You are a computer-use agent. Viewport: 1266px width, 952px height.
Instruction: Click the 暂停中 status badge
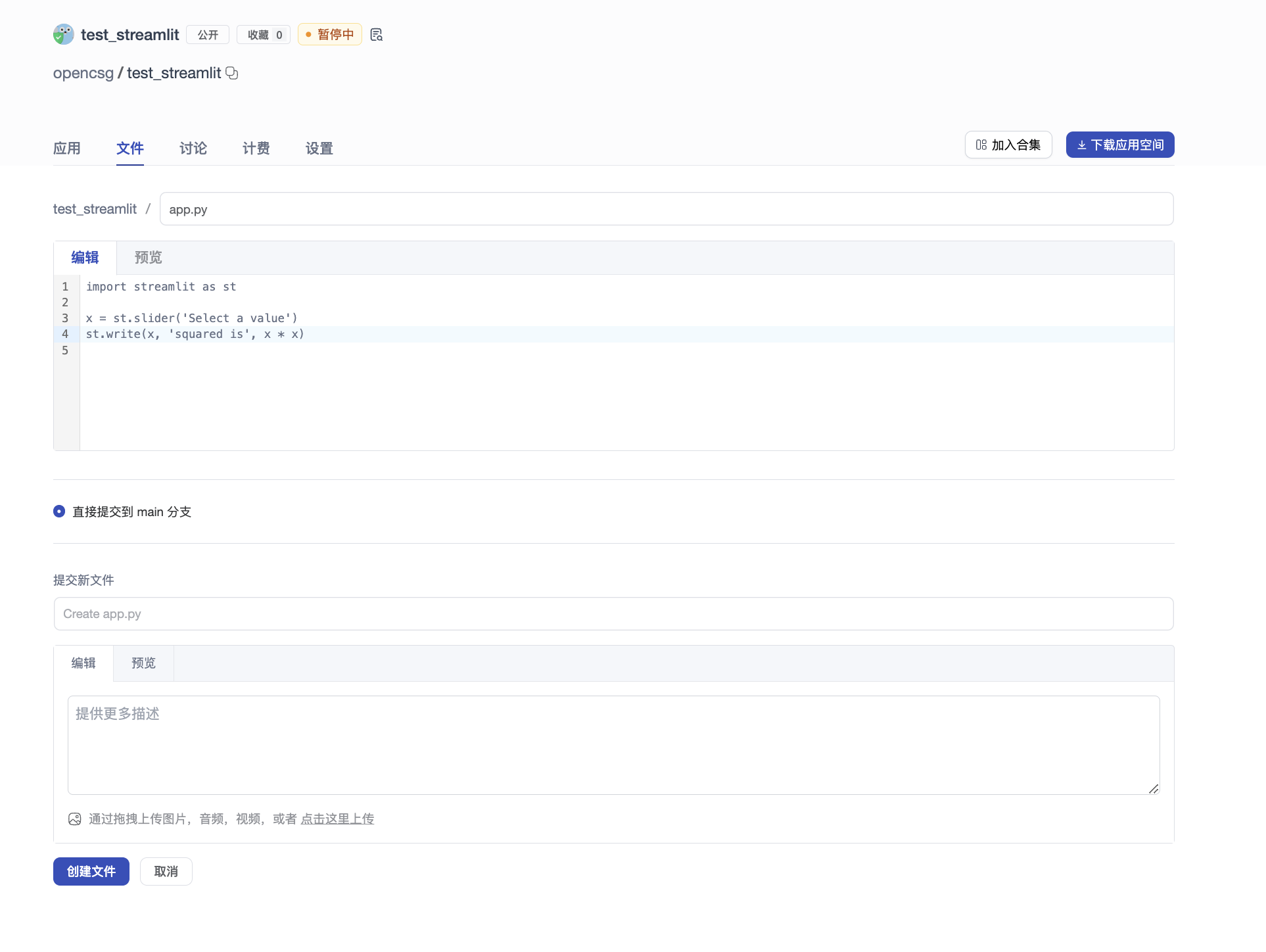329,35
